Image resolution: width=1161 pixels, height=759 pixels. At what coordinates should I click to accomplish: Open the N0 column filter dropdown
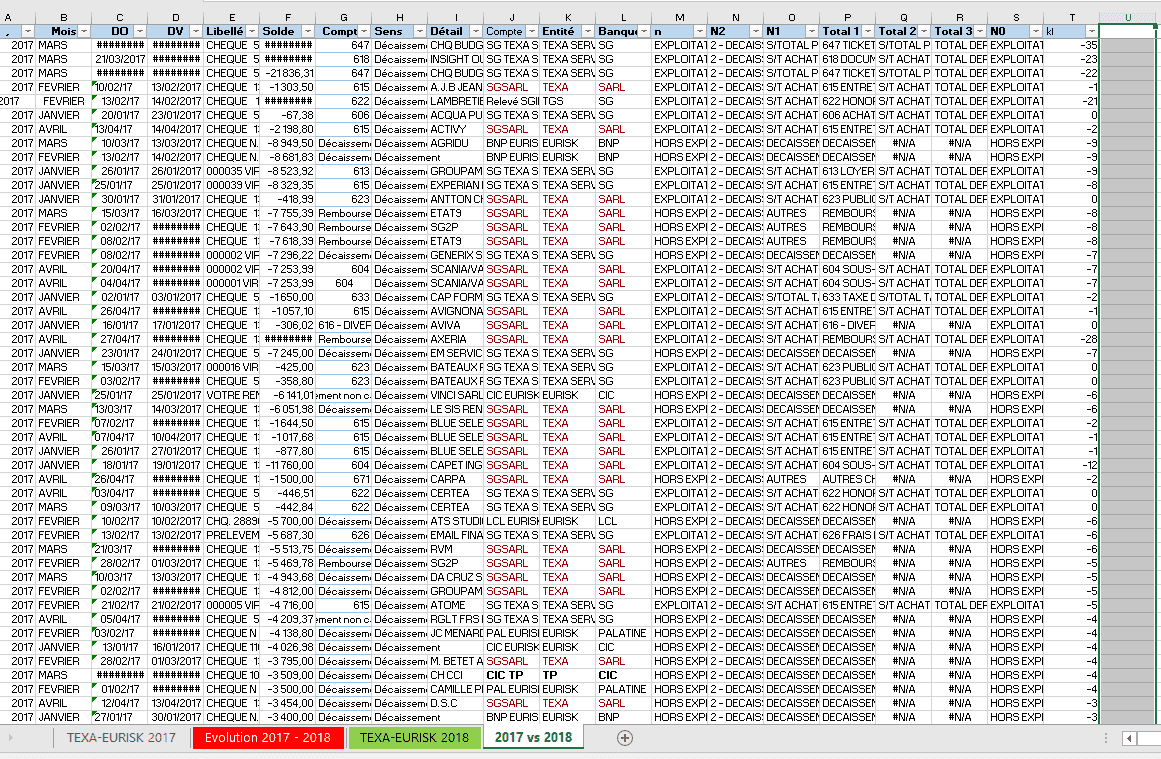coord(1035,31)
